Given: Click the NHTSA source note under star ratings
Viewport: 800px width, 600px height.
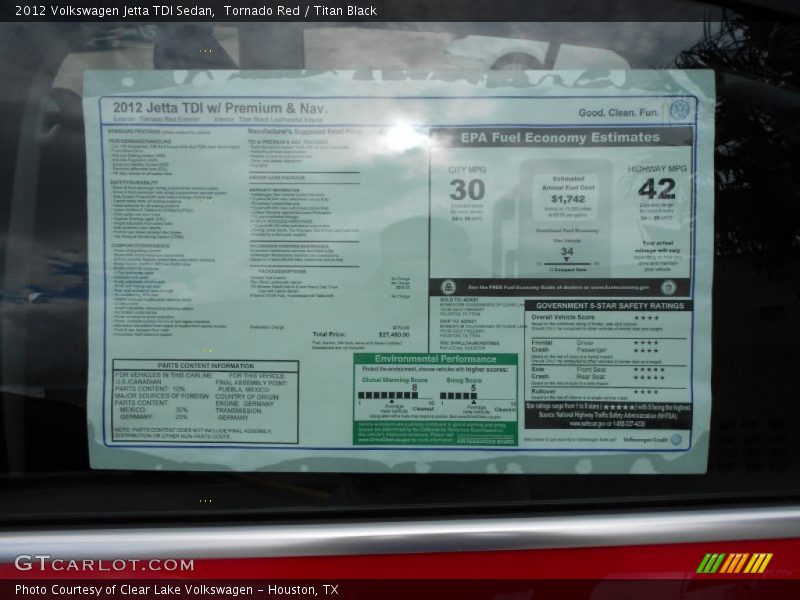Looking at the screenshot, I should tap(608, 415).
